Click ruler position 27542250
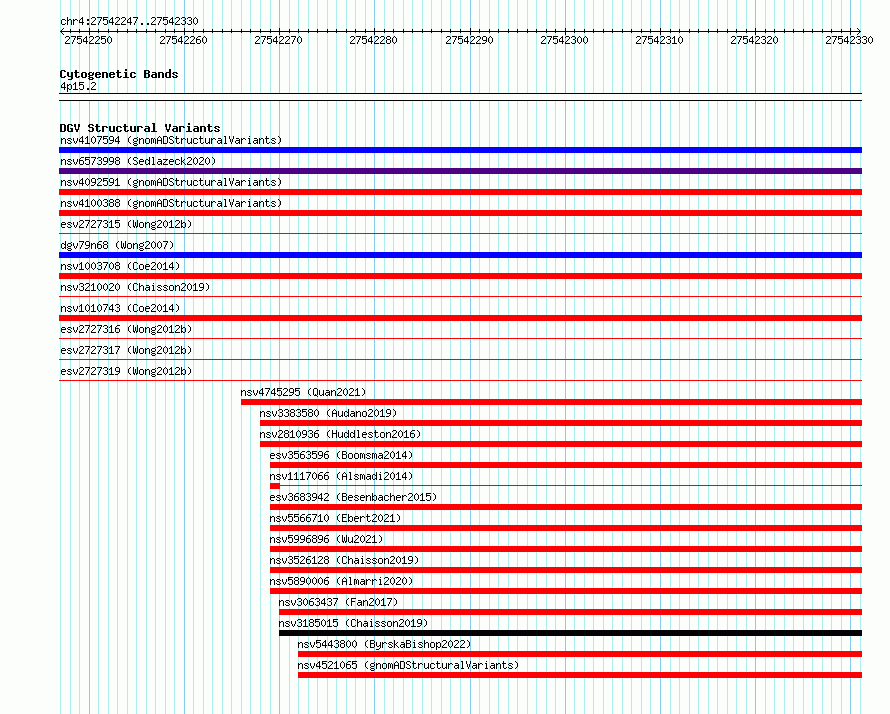Viewport: 890px width, 714px height. tap(89, 40)
